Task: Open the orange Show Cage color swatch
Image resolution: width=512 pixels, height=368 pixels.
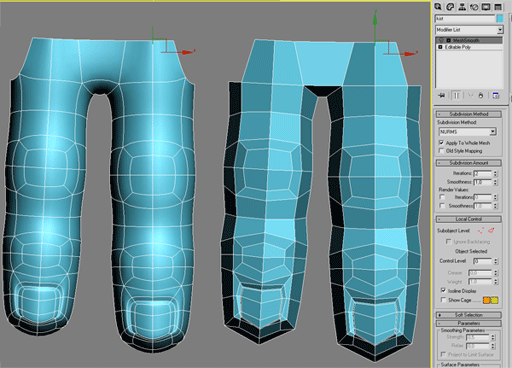Action: [486, 300]
